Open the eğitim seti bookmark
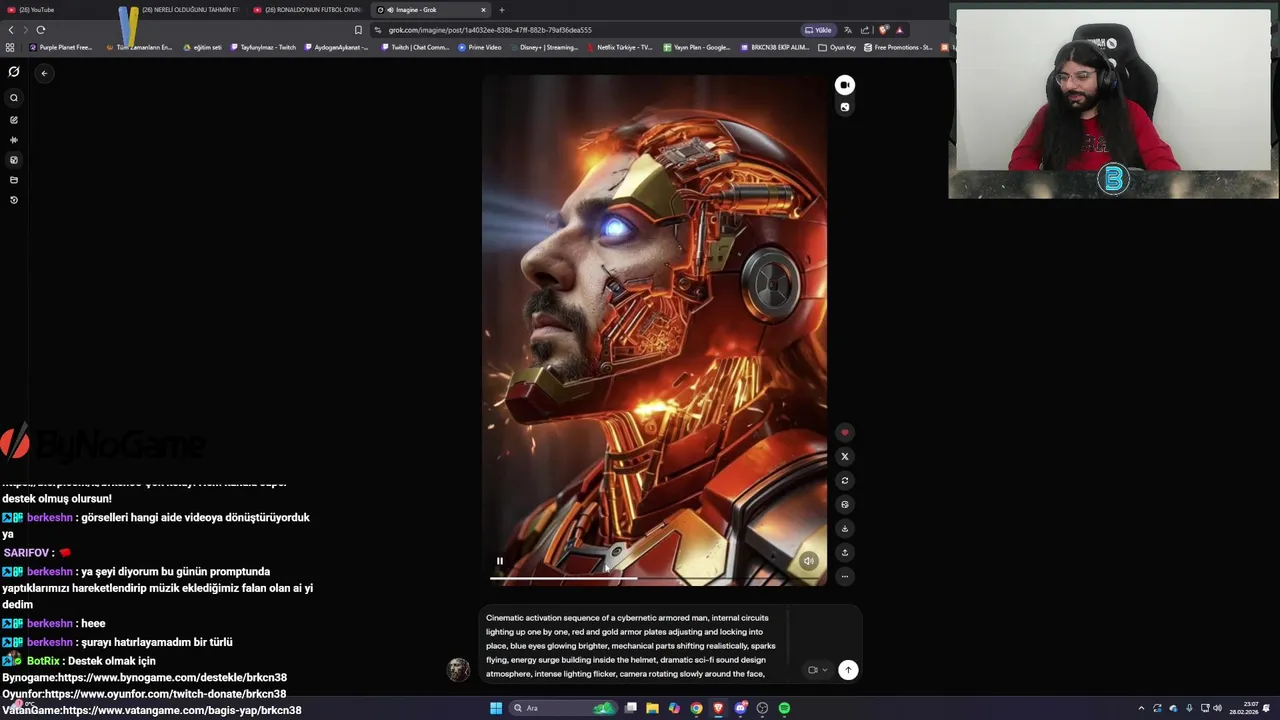1280x720 pixels. point(202,47)
